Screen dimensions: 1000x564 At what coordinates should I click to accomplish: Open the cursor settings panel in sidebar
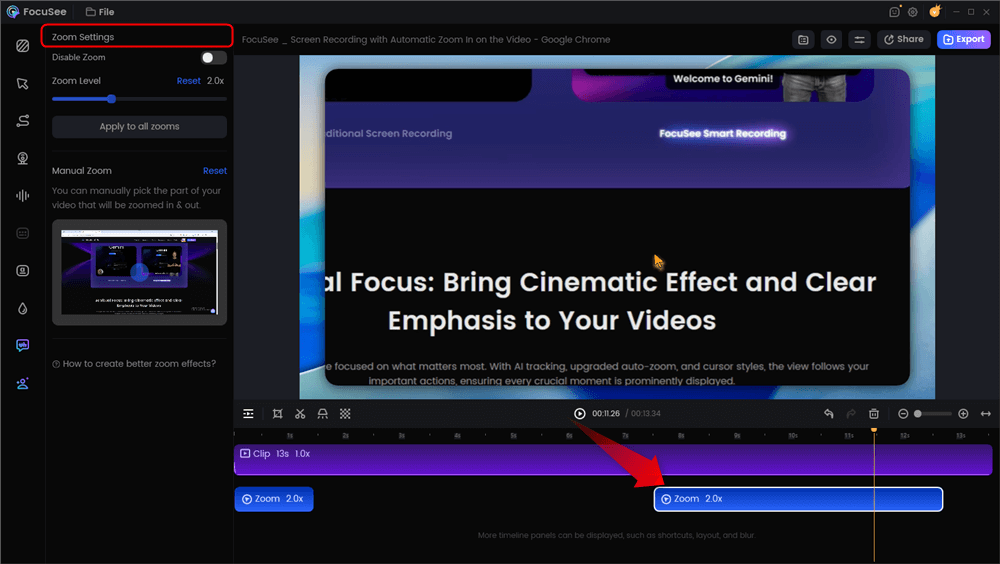22,83
